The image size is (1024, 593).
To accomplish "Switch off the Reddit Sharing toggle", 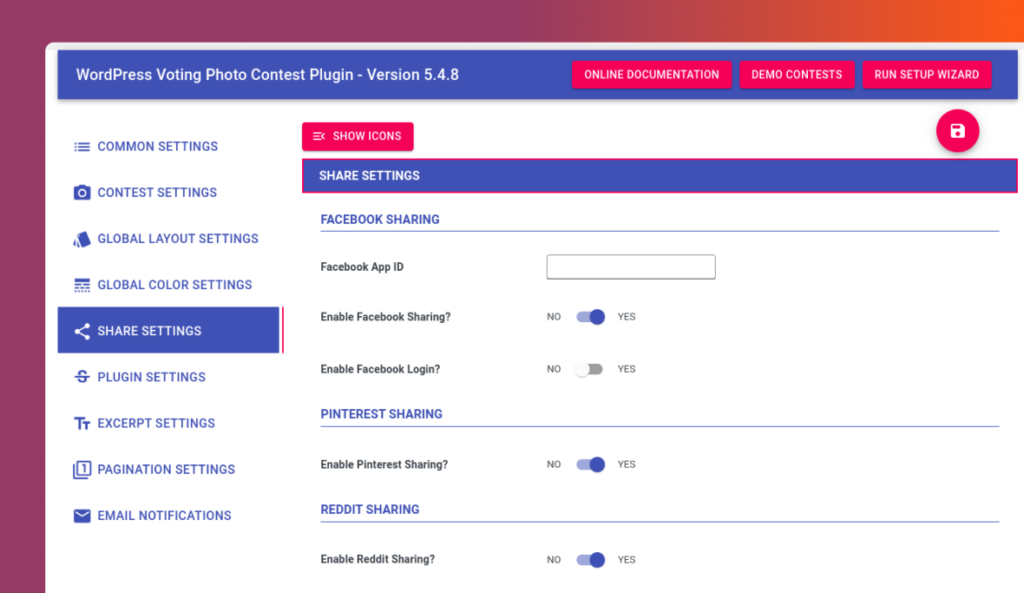I will 591,560.
